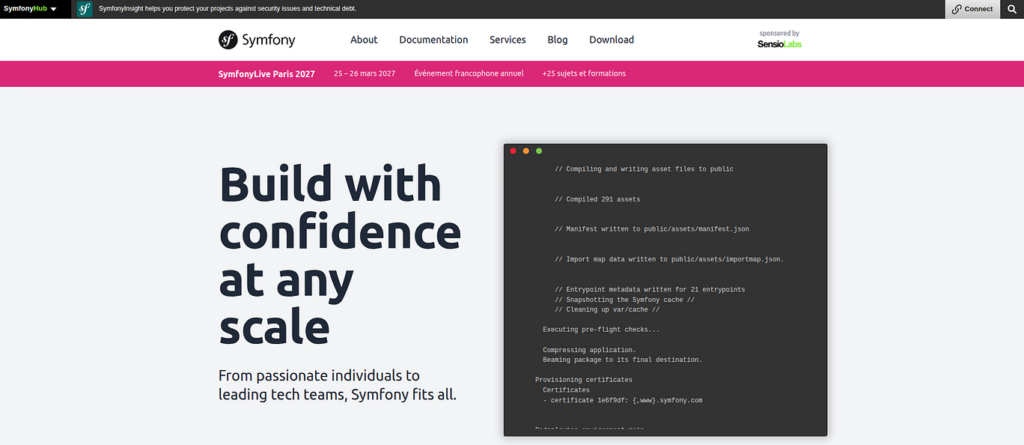Click 'Compressing application.' terminal line
This screenshot has width=1024, height=445.
pos(589,350)
